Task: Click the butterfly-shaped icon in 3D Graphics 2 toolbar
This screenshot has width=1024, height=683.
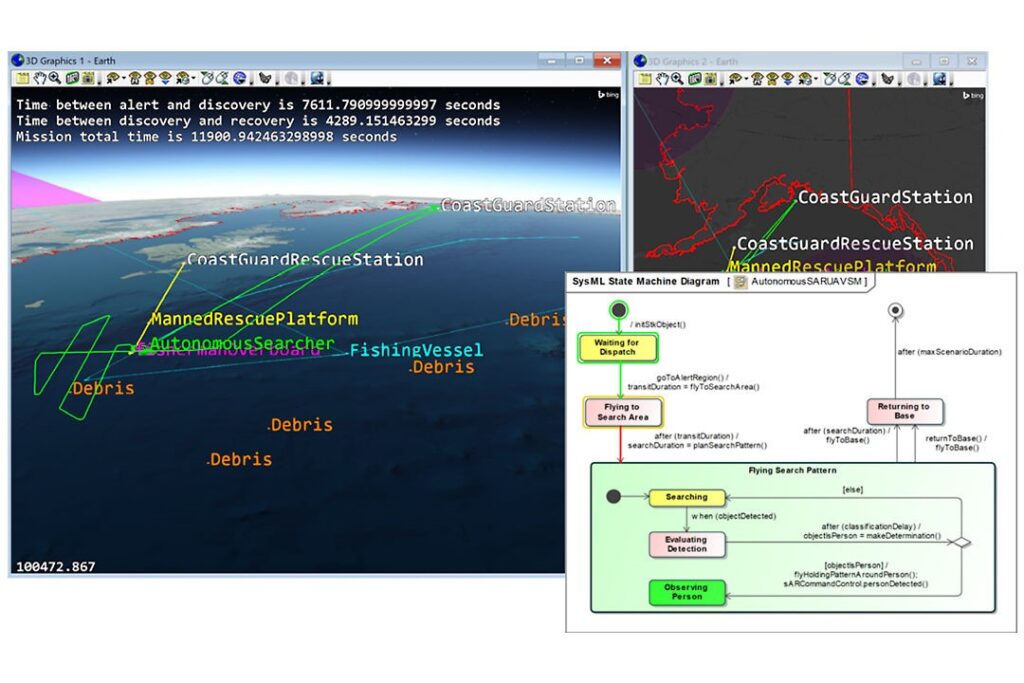Action: 885,78
